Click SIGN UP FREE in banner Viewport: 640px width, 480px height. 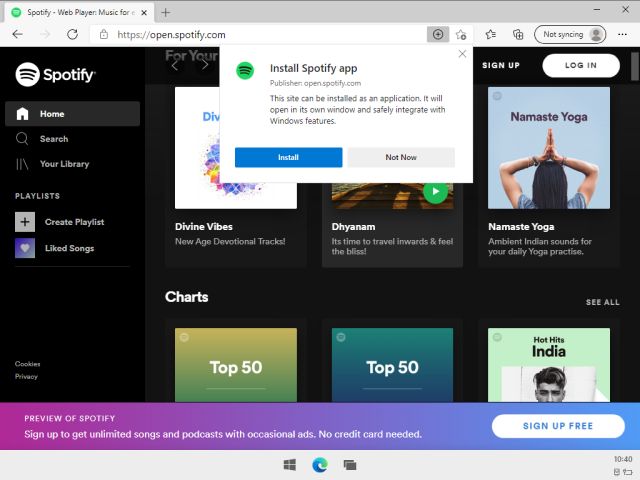click(558, 426)
